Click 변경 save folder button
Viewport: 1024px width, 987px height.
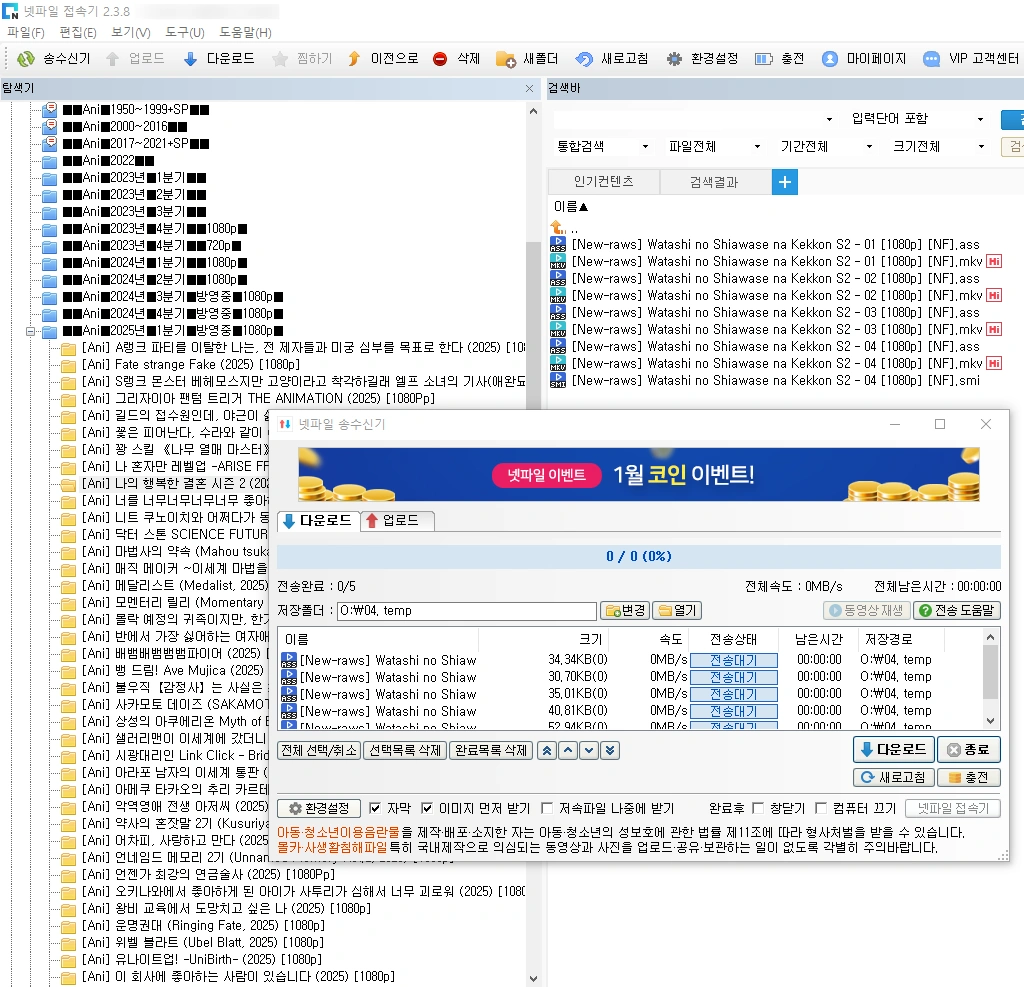click(x=625, y=611)
